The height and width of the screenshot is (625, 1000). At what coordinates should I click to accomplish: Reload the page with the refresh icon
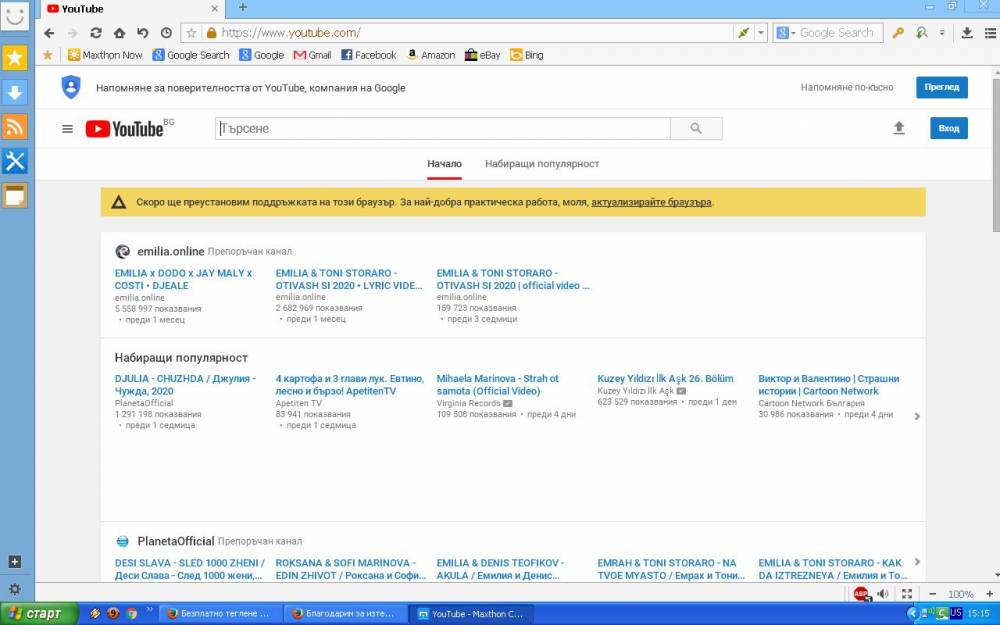96,33
